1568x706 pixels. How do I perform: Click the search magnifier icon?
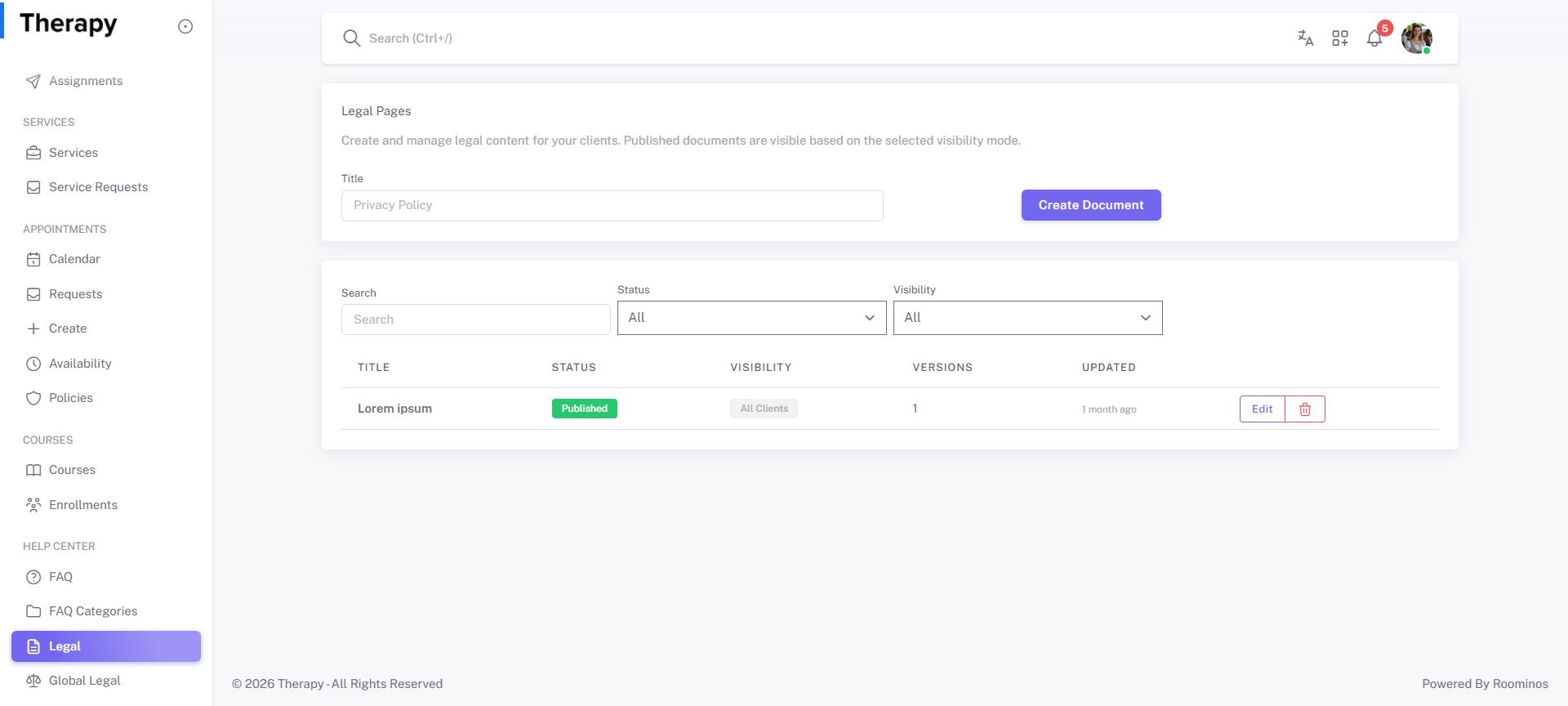[352, 38]
